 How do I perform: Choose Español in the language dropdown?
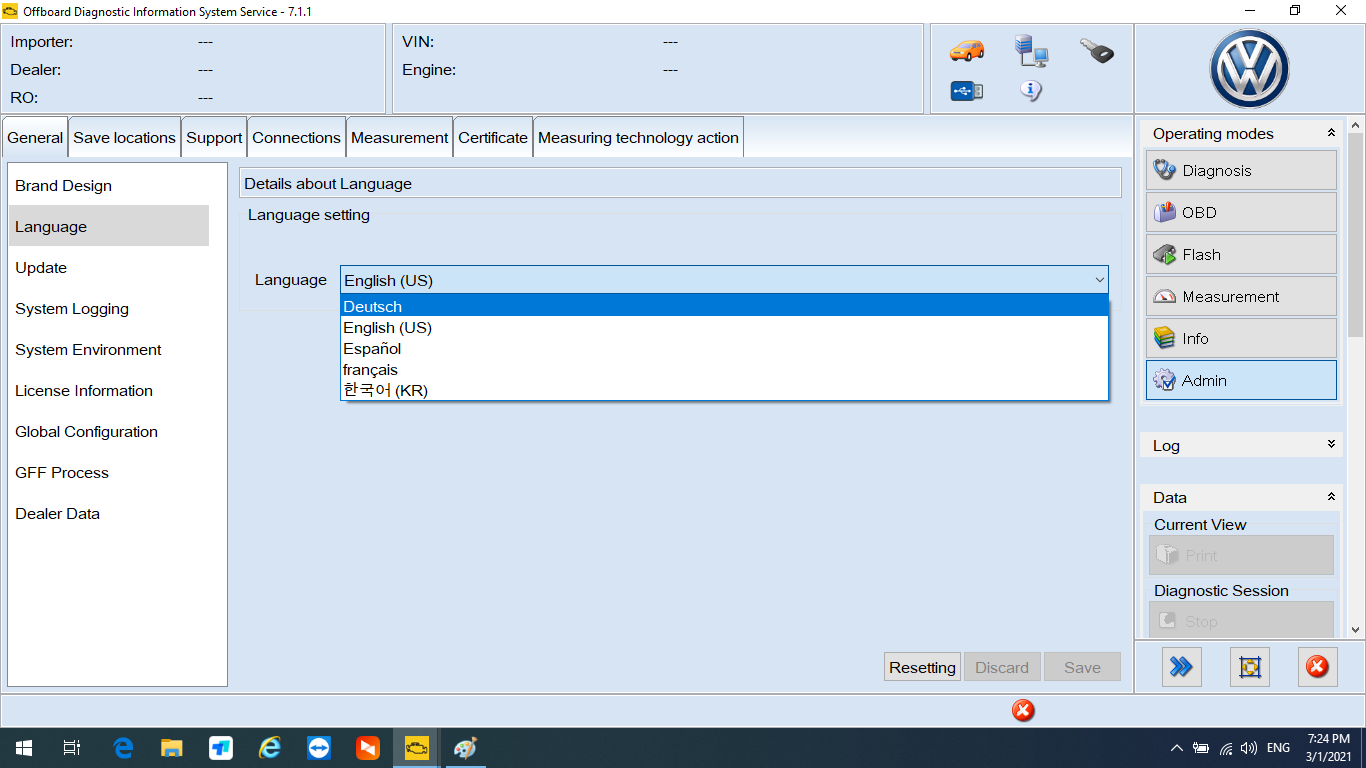[x=372, y=349]
